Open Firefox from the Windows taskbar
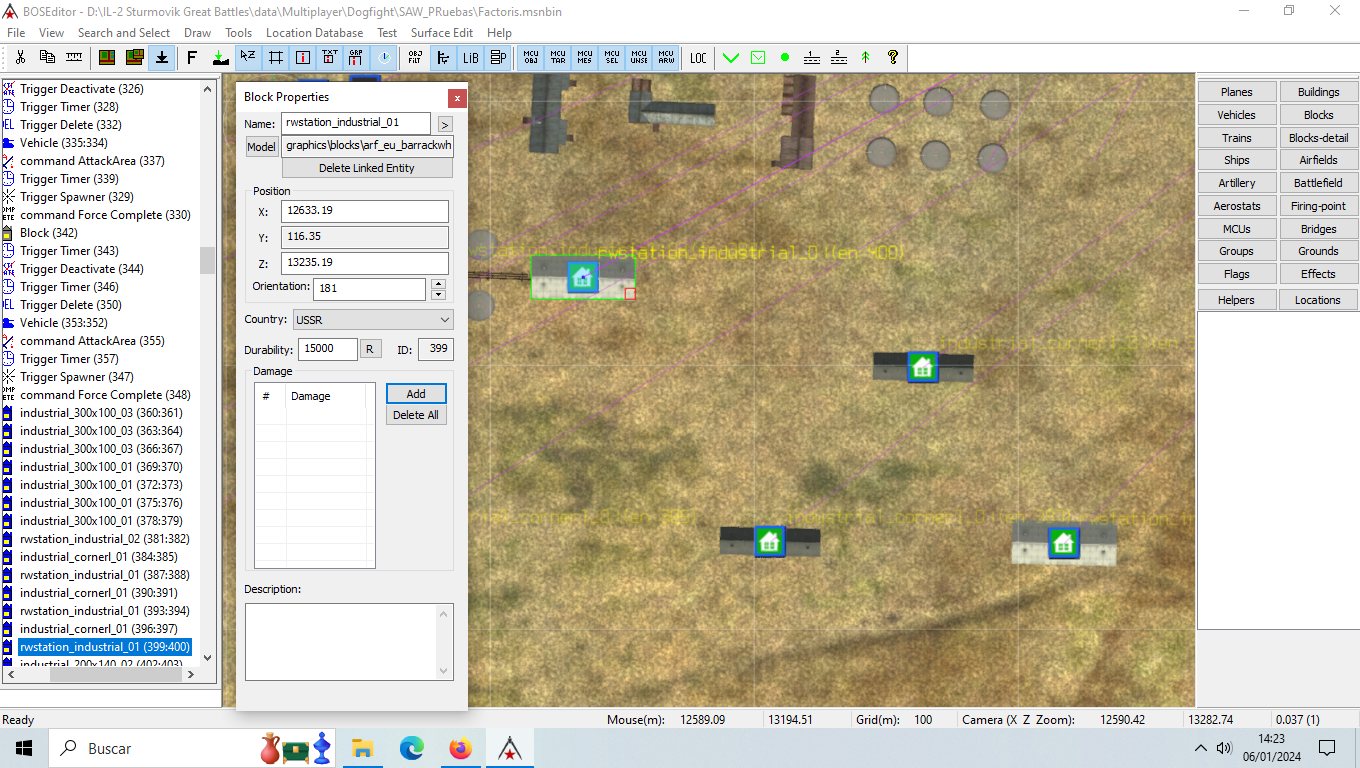This screenshot has height=768, width=1360. coord(460,748)
